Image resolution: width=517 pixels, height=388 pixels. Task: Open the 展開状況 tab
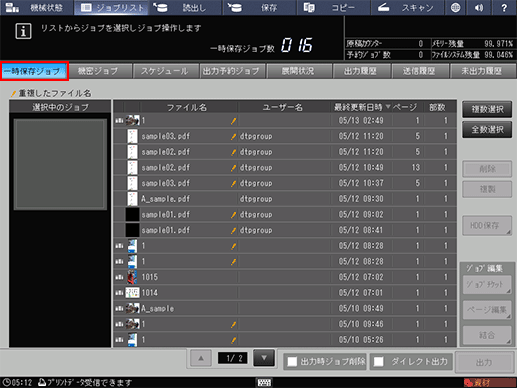(298, 71)
